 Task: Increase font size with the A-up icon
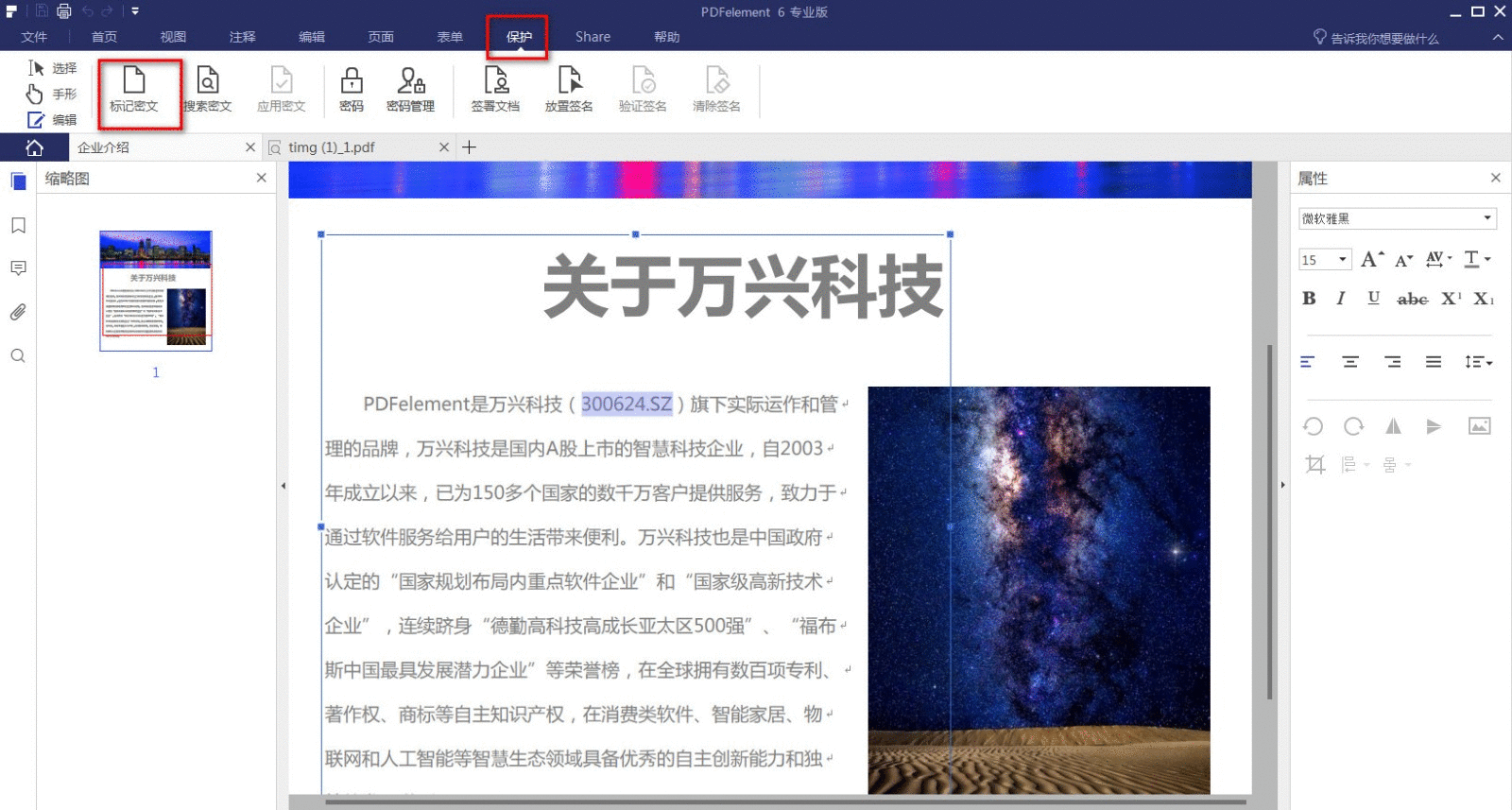[x=1372, y=259]
